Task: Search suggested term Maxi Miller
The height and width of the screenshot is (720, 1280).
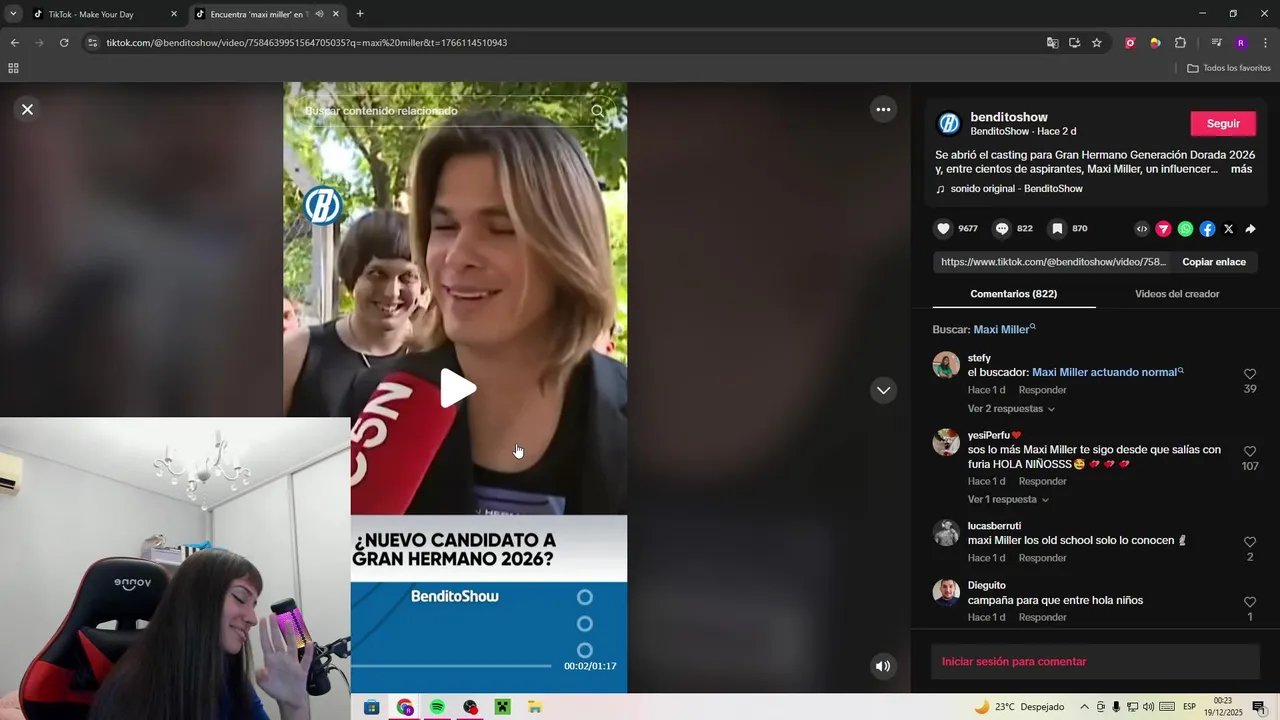Action: click(x=1004, y=329)
